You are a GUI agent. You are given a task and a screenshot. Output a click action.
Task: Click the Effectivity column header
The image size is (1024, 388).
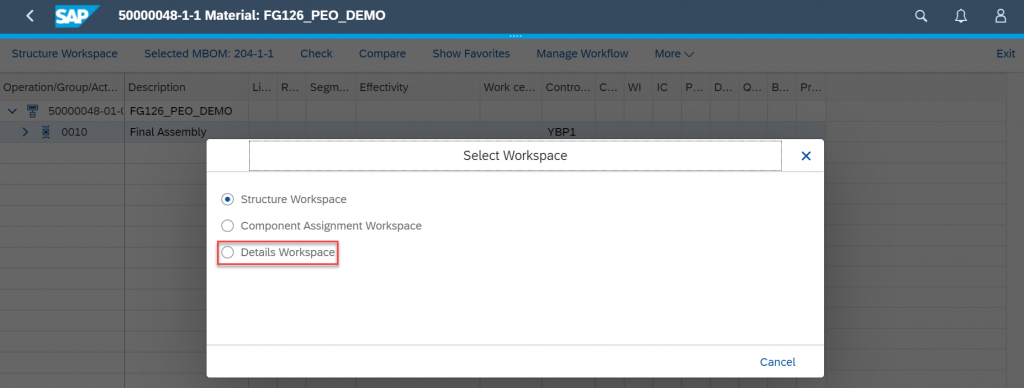pyautogui.click(x=417, y=87)
